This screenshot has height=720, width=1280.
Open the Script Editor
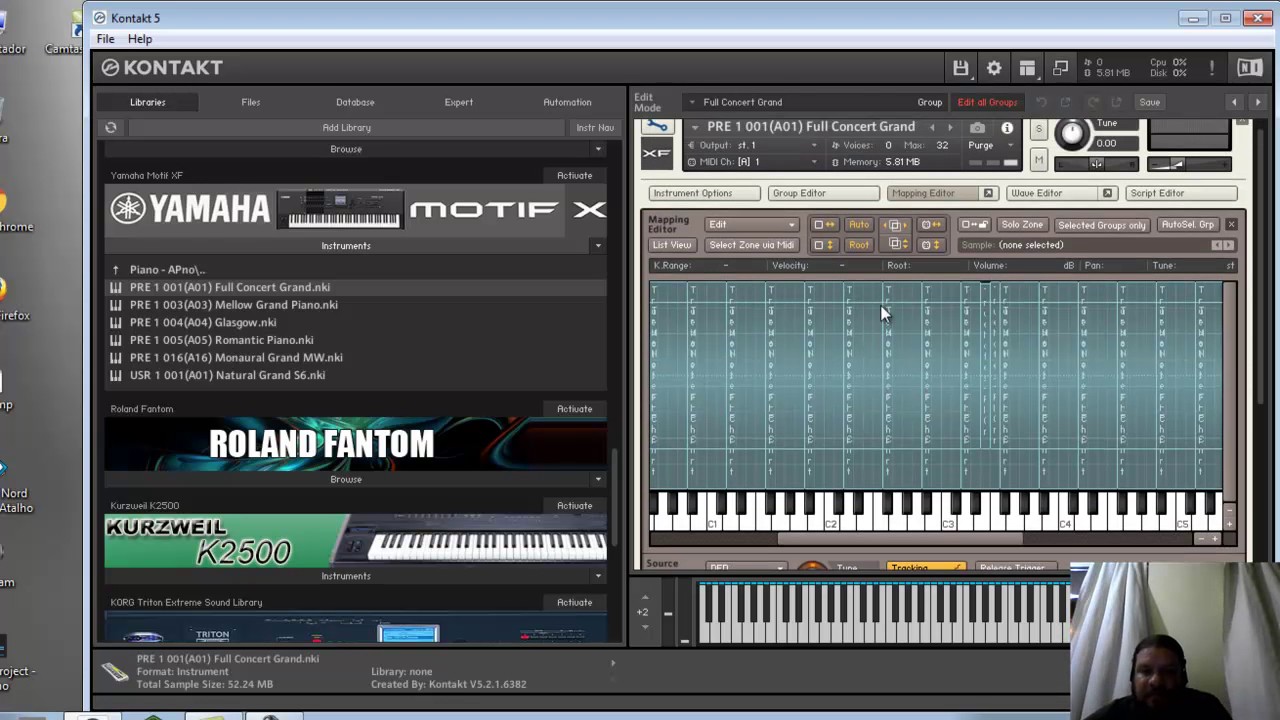(1181, 193)
